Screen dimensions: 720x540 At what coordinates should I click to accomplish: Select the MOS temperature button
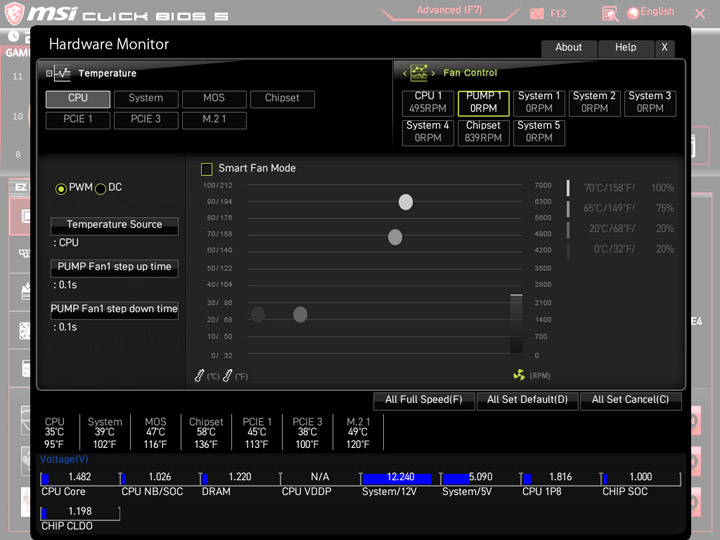pyautogui.click(x=214, y=99)
